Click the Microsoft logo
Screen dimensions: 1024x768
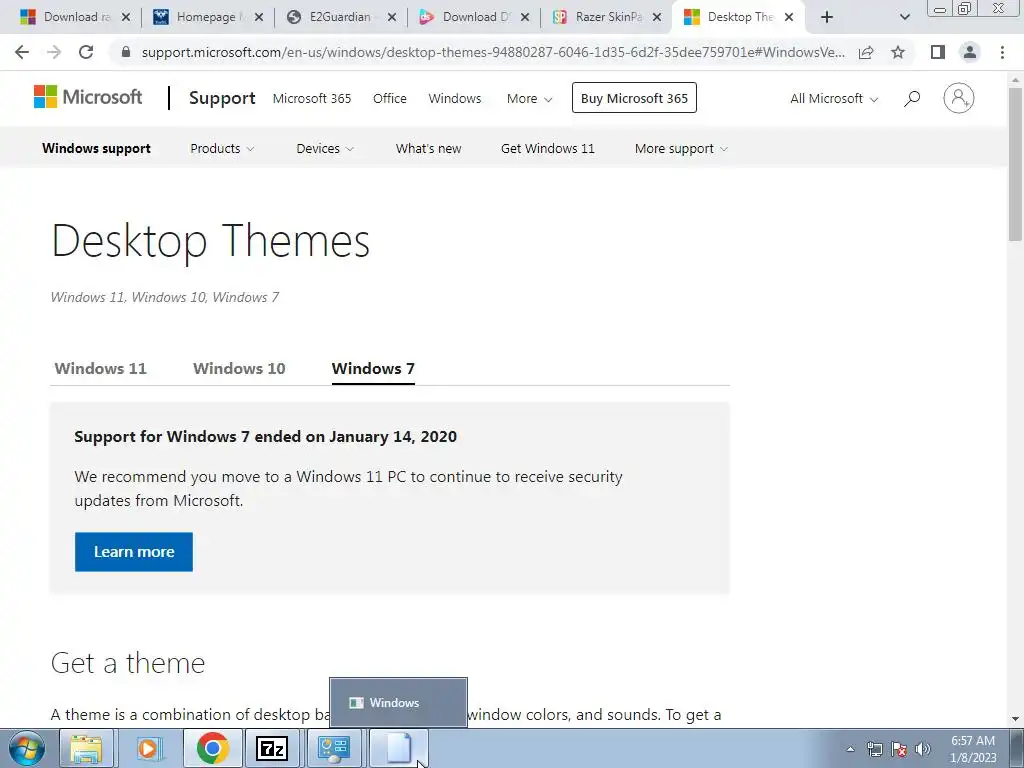coord(88,97)
